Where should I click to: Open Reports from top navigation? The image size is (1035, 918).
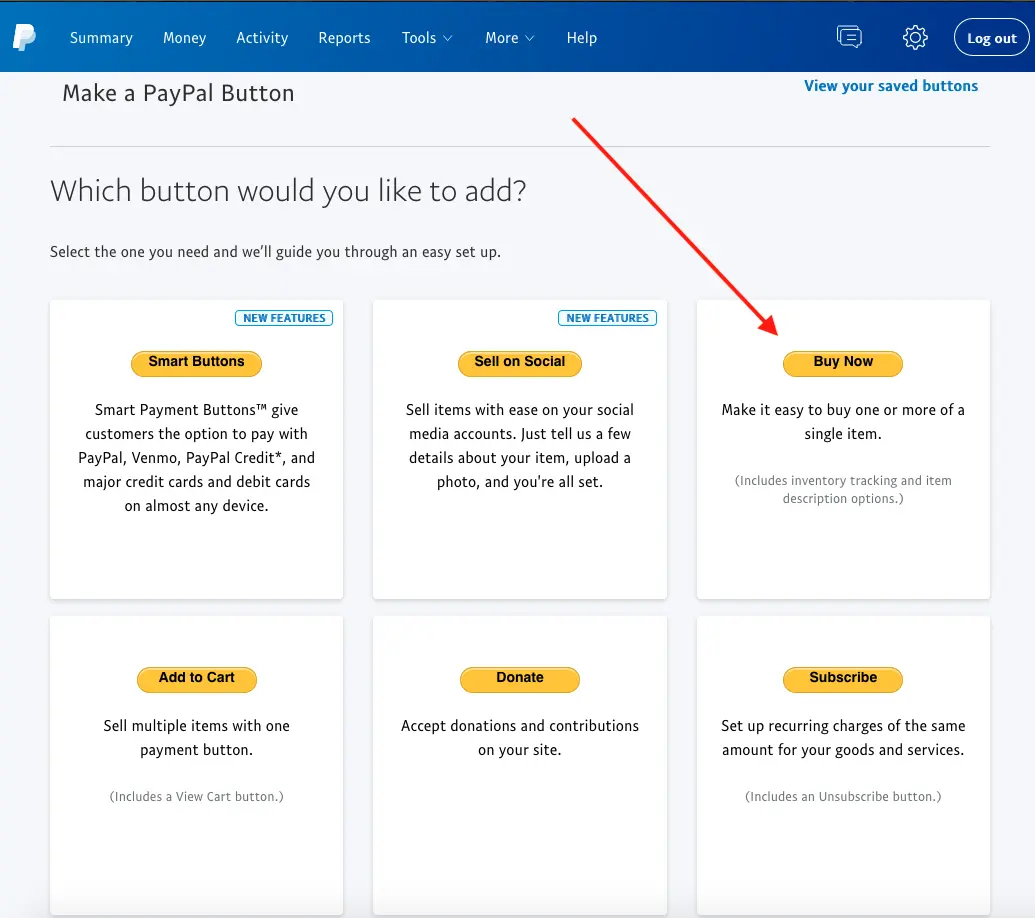click(344, 38)
